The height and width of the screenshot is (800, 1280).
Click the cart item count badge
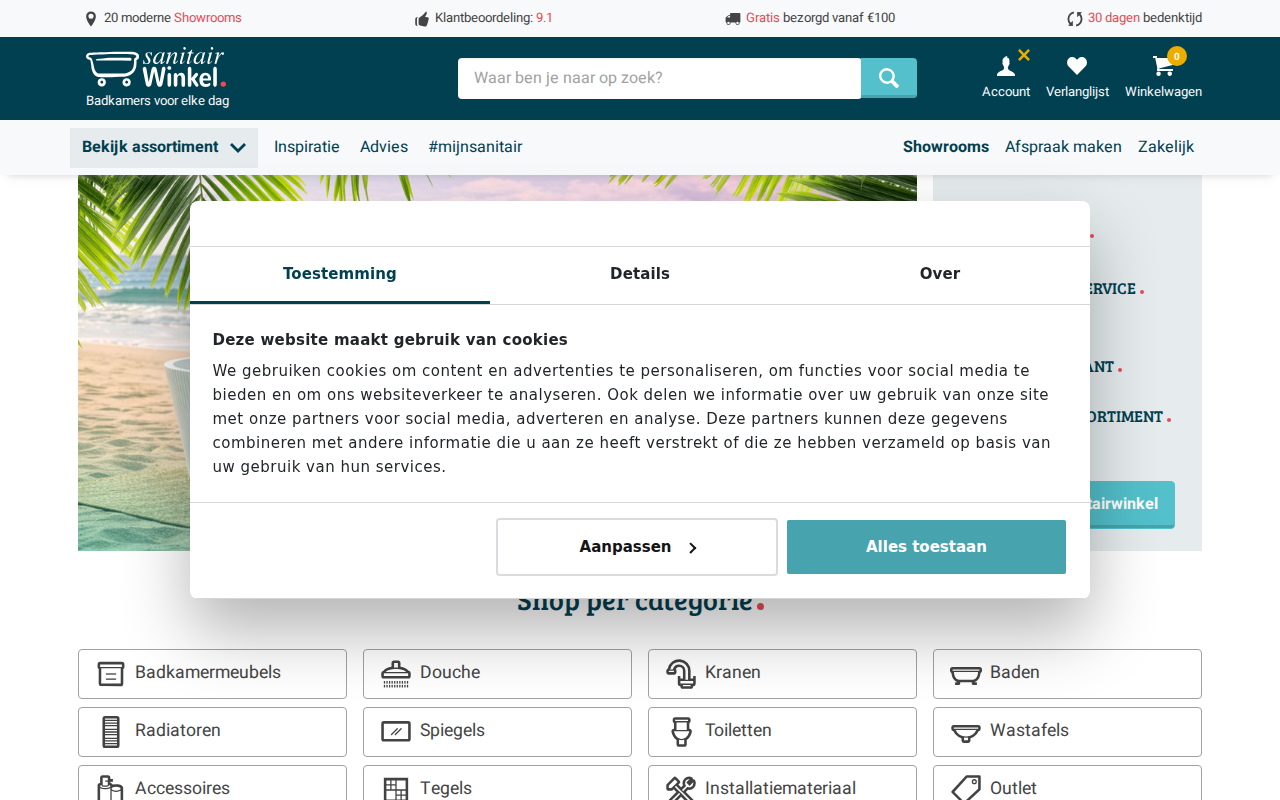tap(1177, 56)
